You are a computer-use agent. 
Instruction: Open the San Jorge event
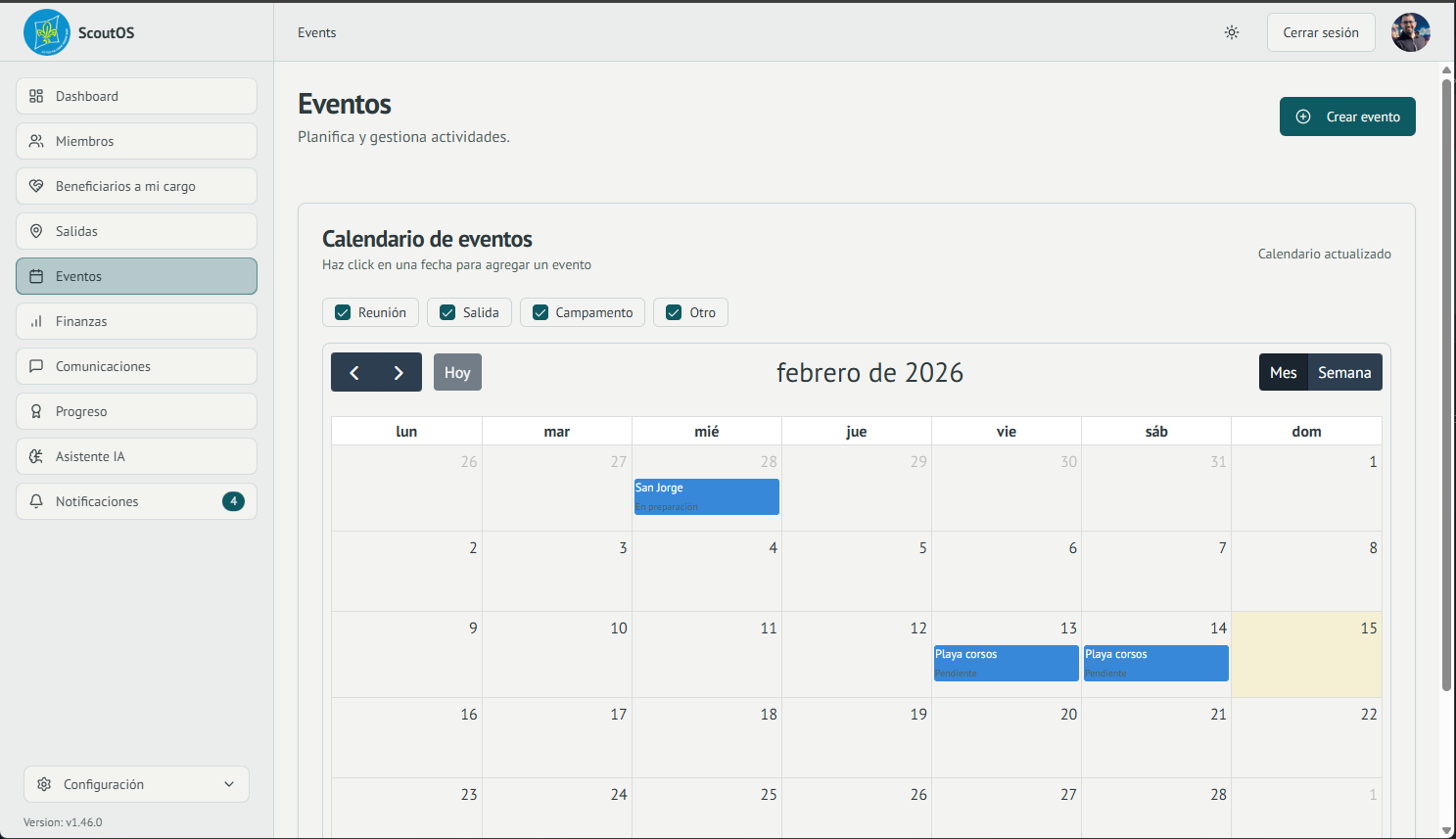coord(706,496)
